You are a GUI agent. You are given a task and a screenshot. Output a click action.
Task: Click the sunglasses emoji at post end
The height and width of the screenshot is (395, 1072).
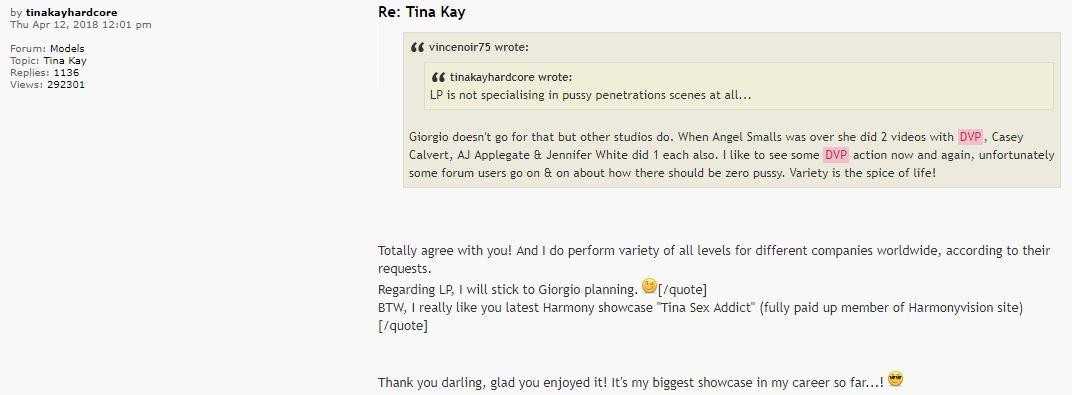[x=895, y=379]
